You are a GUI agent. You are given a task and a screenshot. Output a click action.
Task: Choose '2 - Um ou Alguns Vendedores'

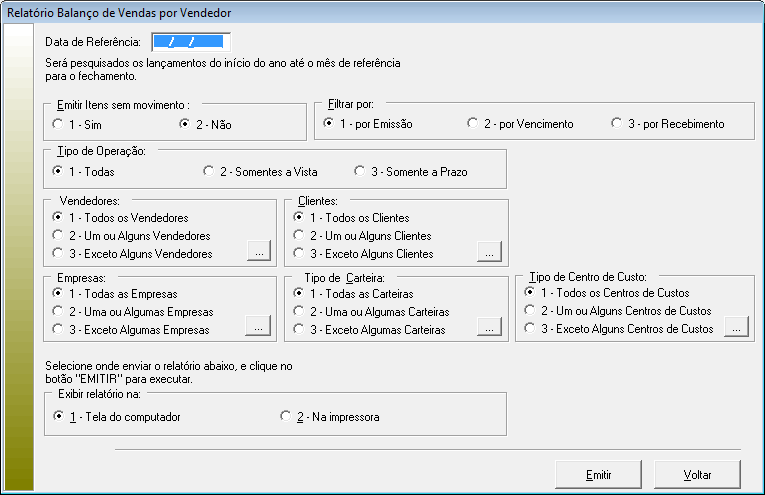pyautogui.click(x=58, y=236)
